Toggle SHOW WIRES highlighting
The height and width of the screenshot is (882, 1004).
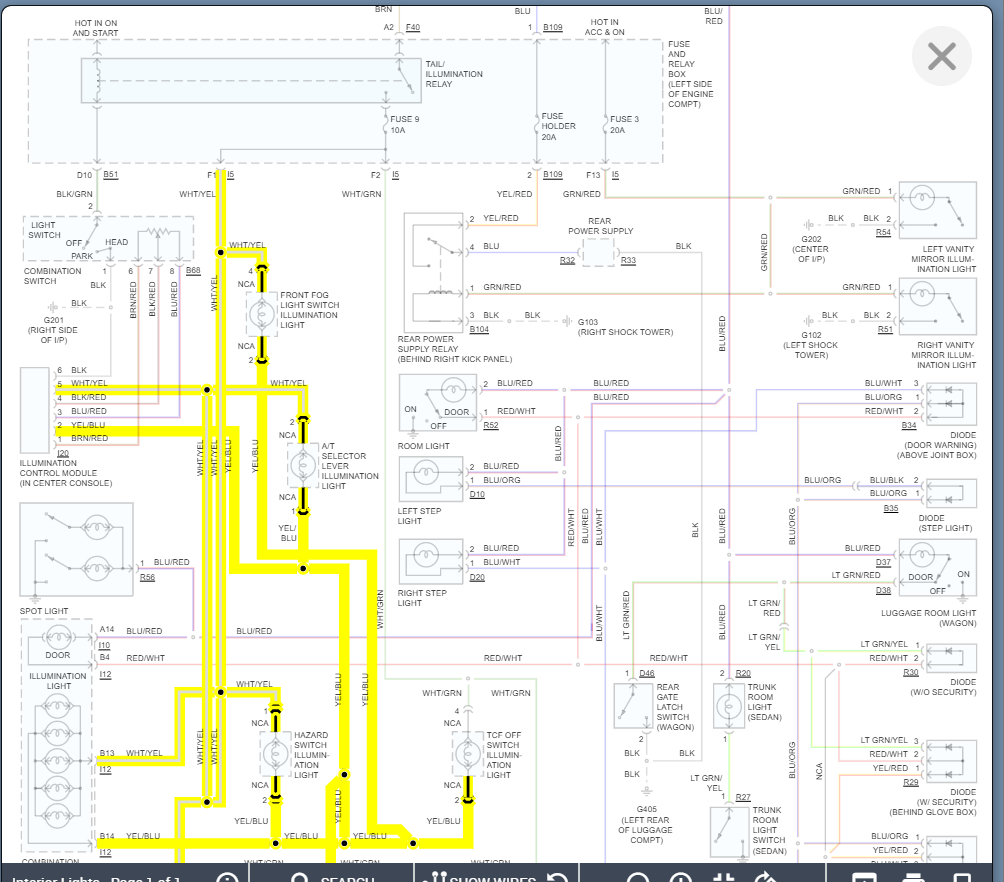pos(492,878)
